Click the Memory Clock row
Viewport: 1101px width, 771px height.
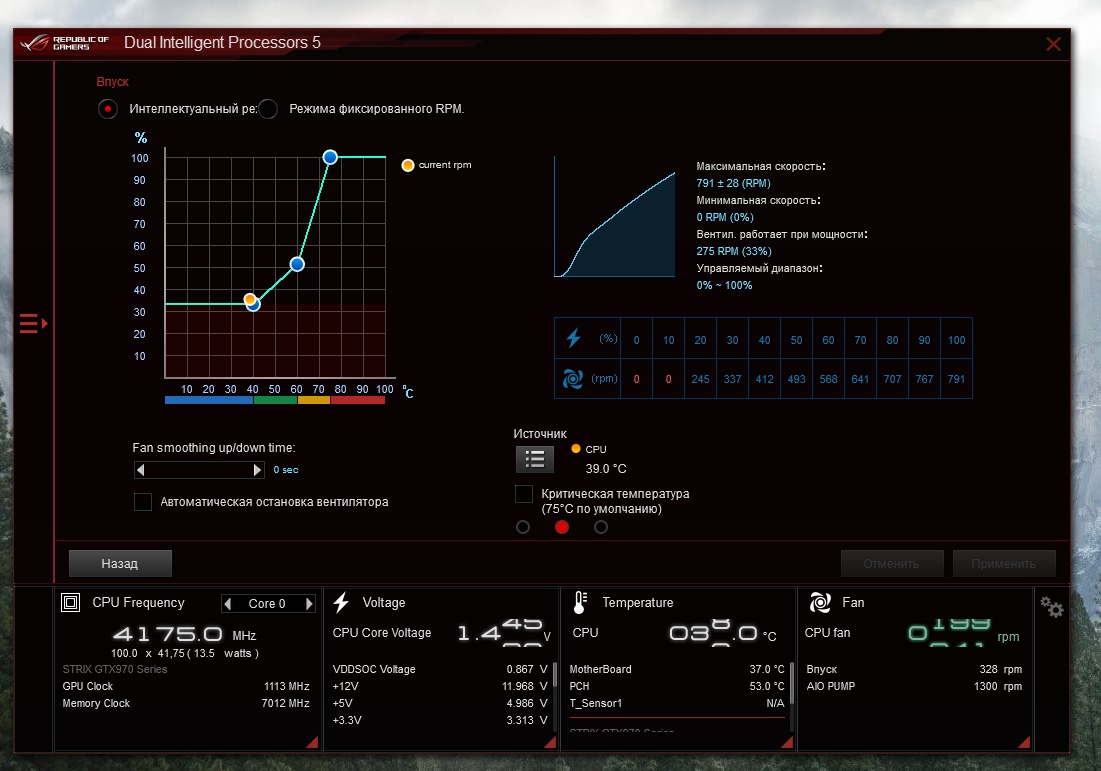click(x=186, y=703)
